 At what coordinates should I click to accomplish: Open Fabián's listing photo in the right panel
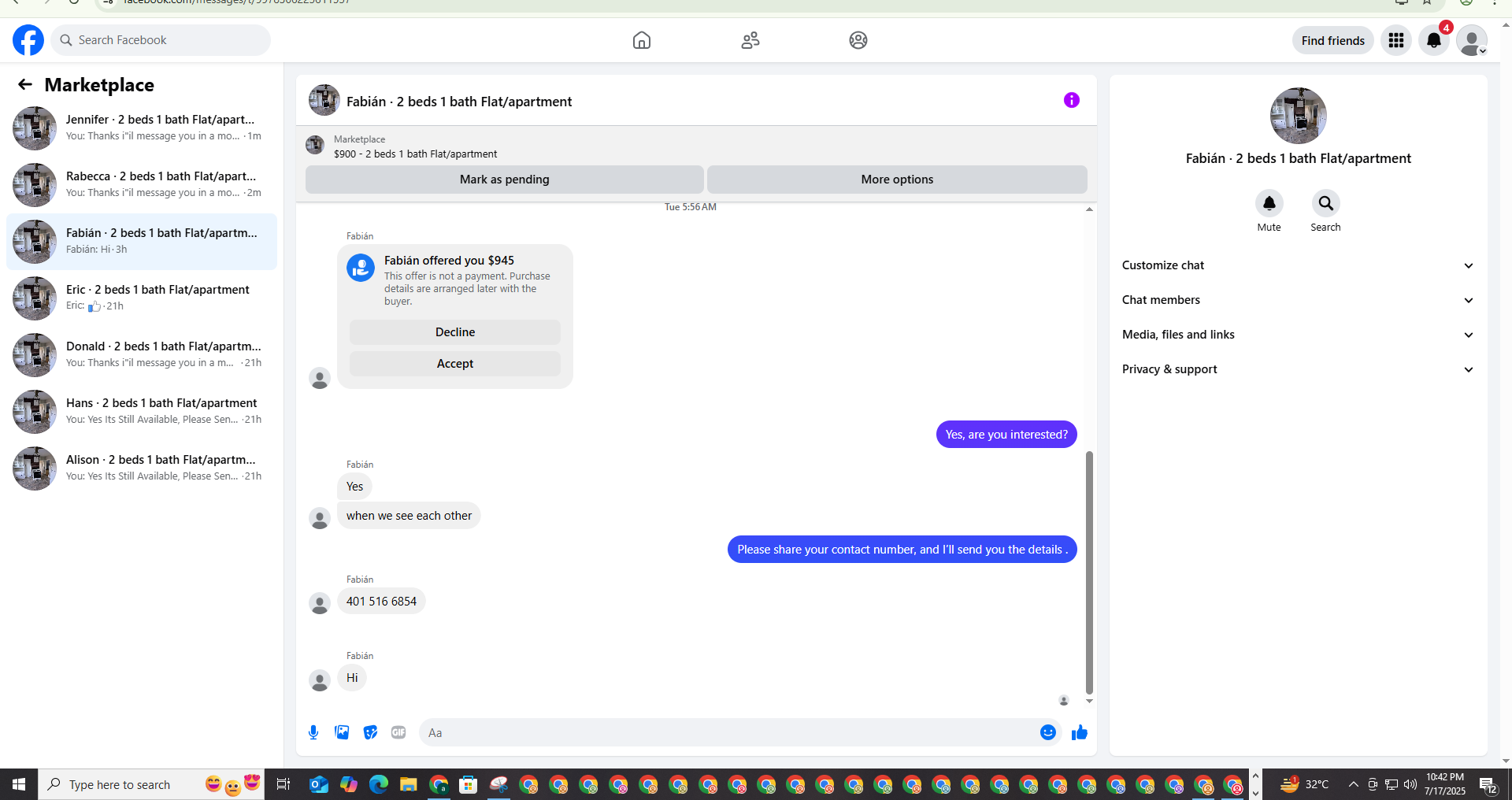(x=1299, y=116)
